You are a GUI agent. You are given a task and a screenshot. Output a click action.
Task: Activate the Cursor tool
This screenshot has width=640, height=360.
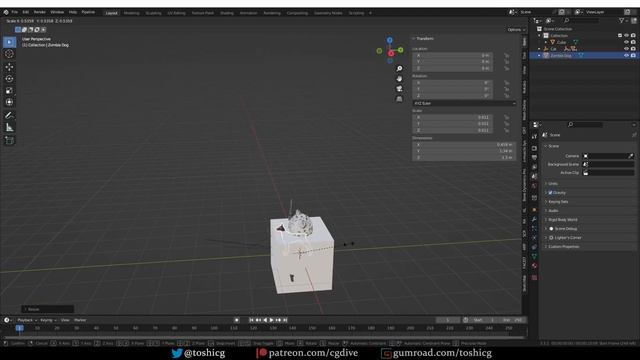9,54
